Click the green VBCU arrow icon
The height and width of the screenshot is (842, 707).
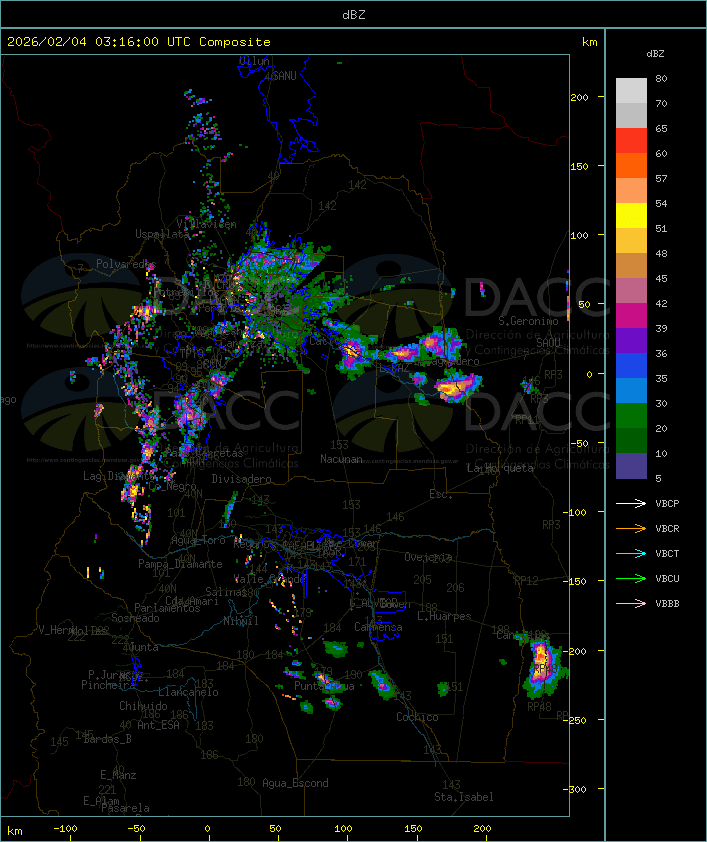click(x=631, y=578)
